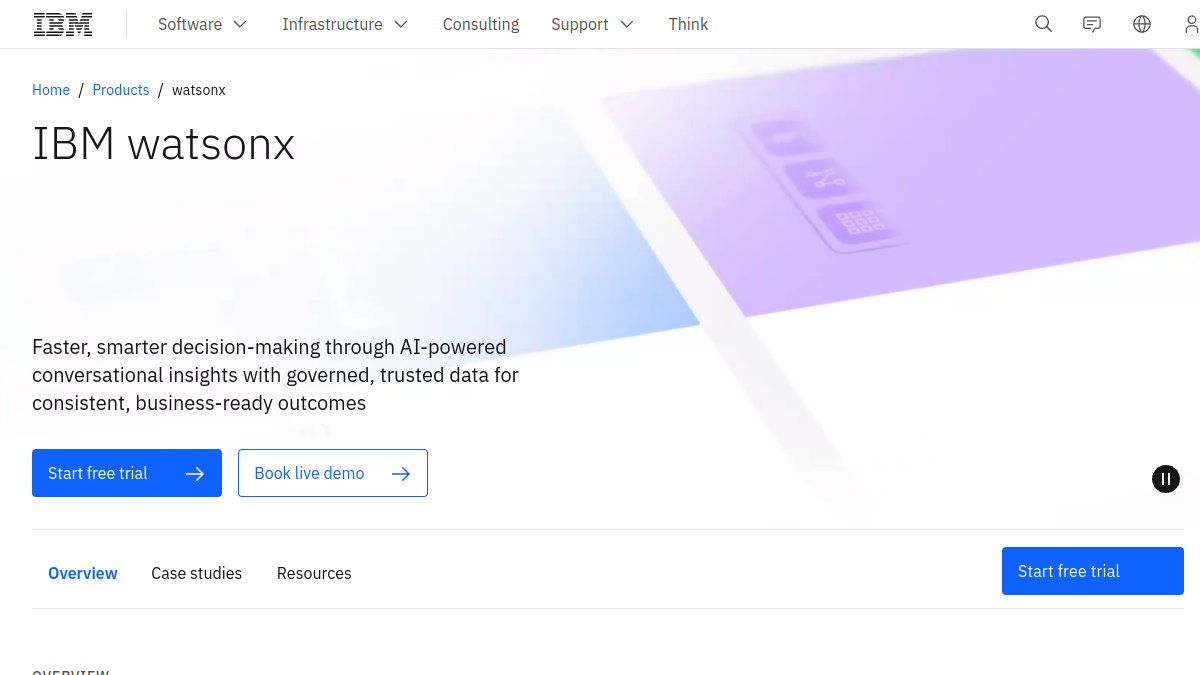
Task: Click Start free trial in tab bar
Action: 1093,571
